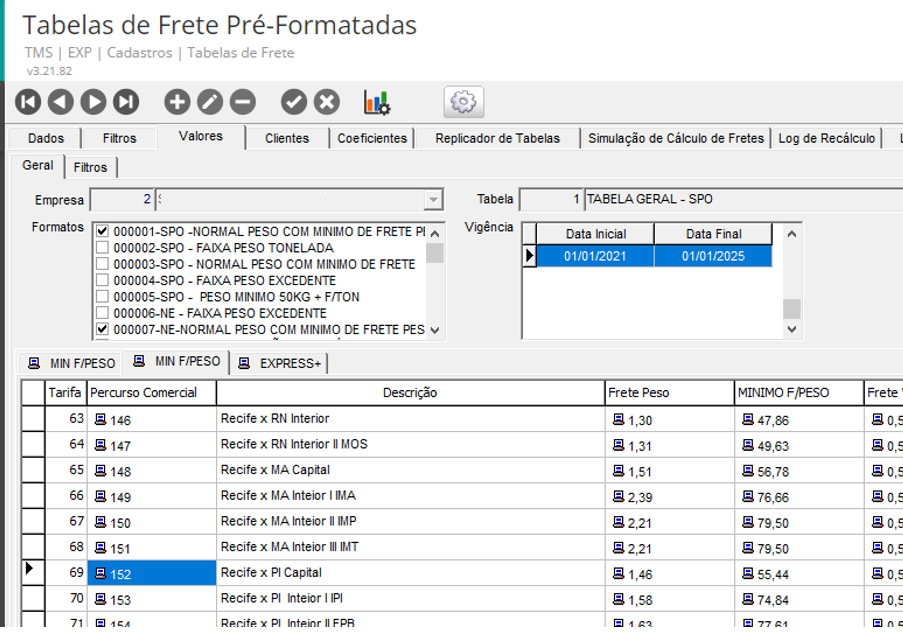Check format 000005-SPO Peso Minimo 50KG
903x634 pixels.
pos(102,297)
